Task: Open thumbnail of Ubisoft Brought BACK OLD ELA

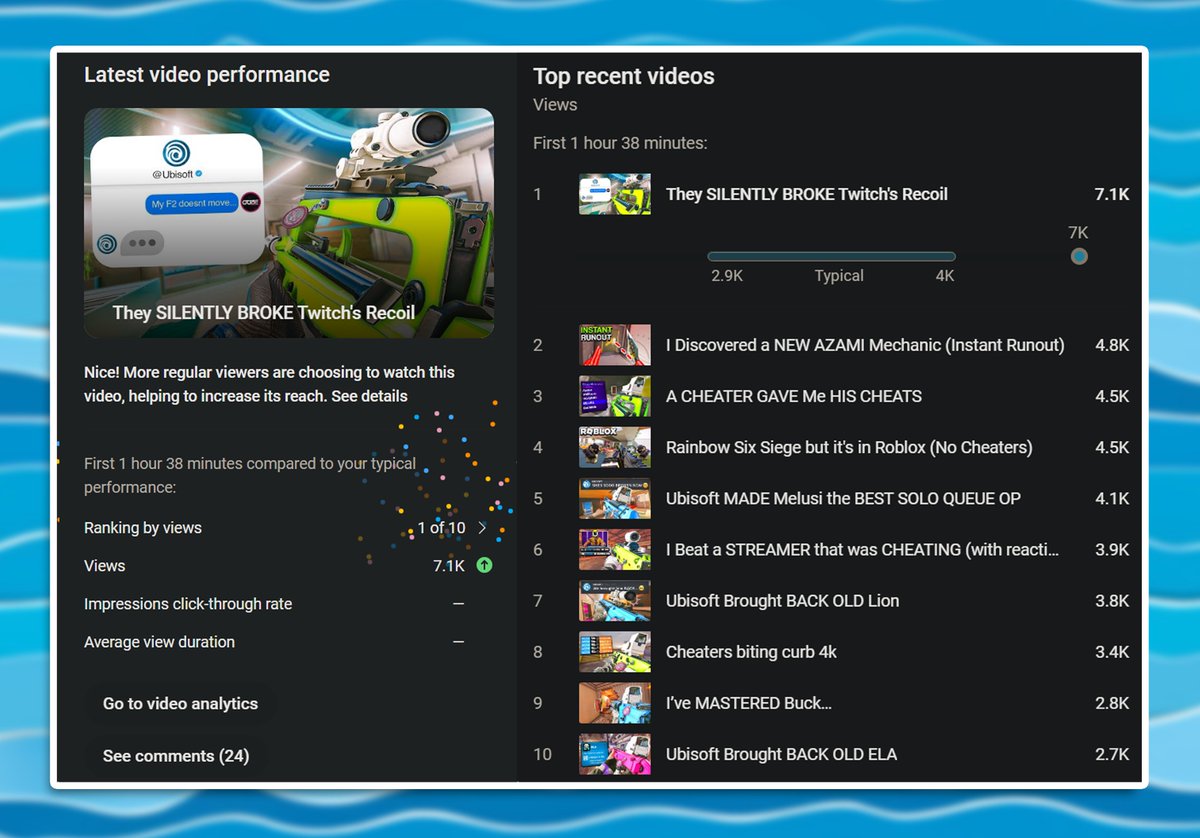Action: (x=615, y=754)
